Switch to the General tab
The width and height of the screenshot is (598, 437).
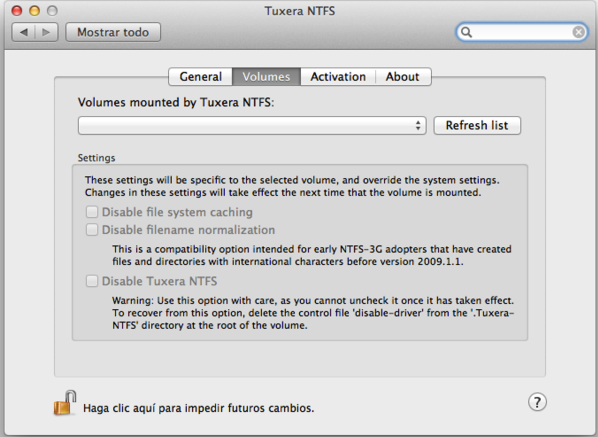click(x=201, y=77)
